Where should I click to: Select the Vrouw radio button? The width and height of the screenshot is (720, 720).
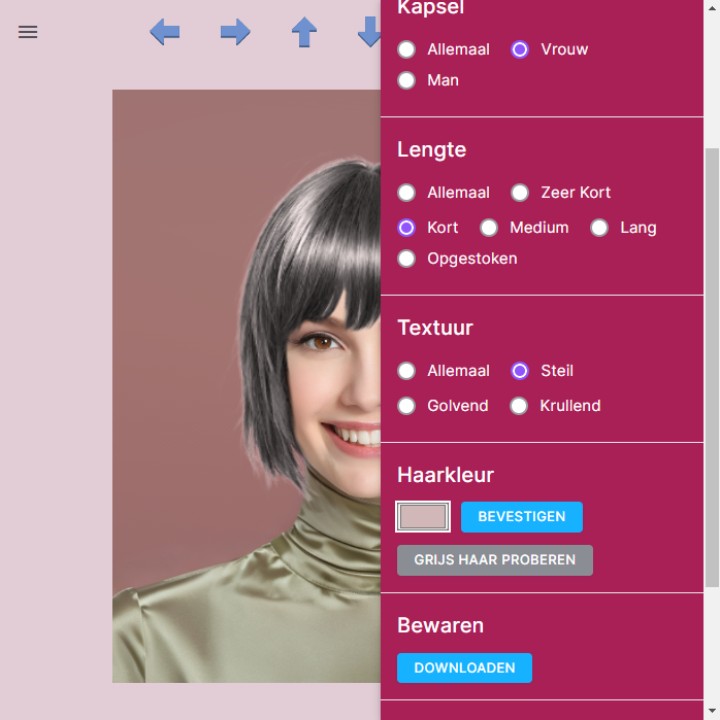520,49
